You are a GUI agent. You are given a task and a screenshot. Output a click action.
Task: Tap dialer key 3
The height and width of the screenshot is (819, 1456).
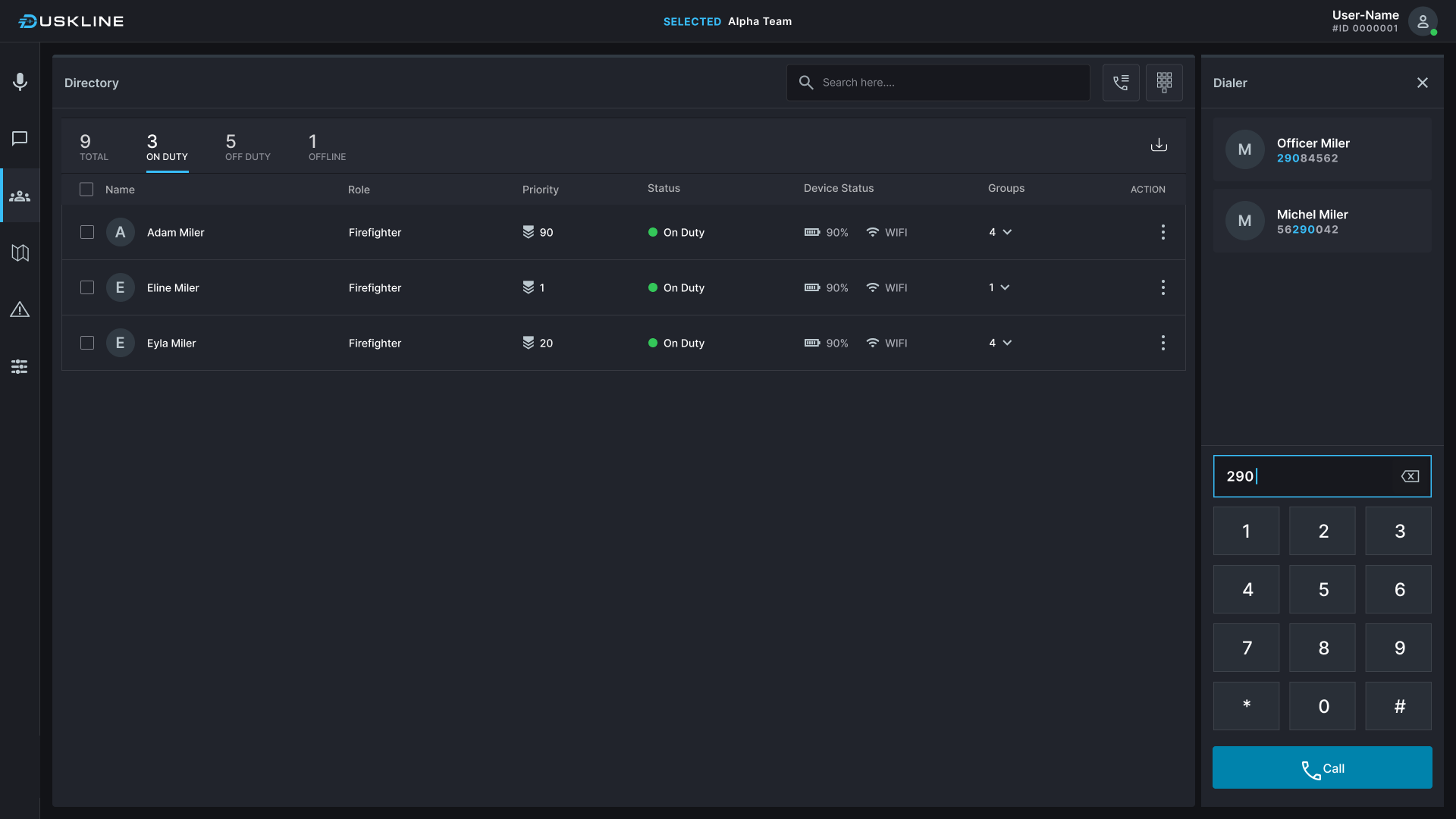pos(1398,531)
